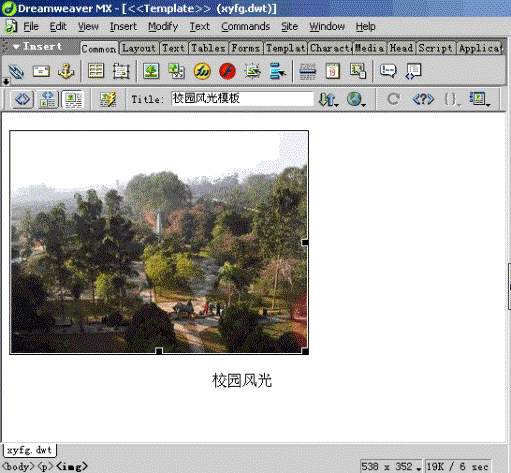Image resolution: width=511 pixels, height=473 pixels.
Task: Toggle Show Code and Design Views
Action: point(48,99)
